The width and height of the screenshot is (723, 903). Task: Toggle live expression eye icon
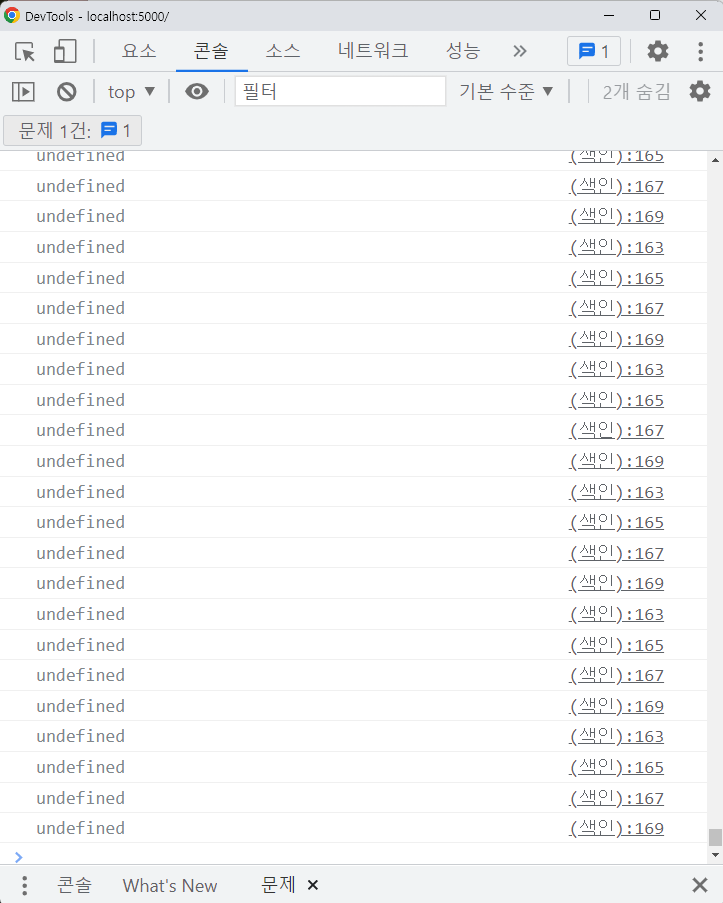click(x=197, y=92)
